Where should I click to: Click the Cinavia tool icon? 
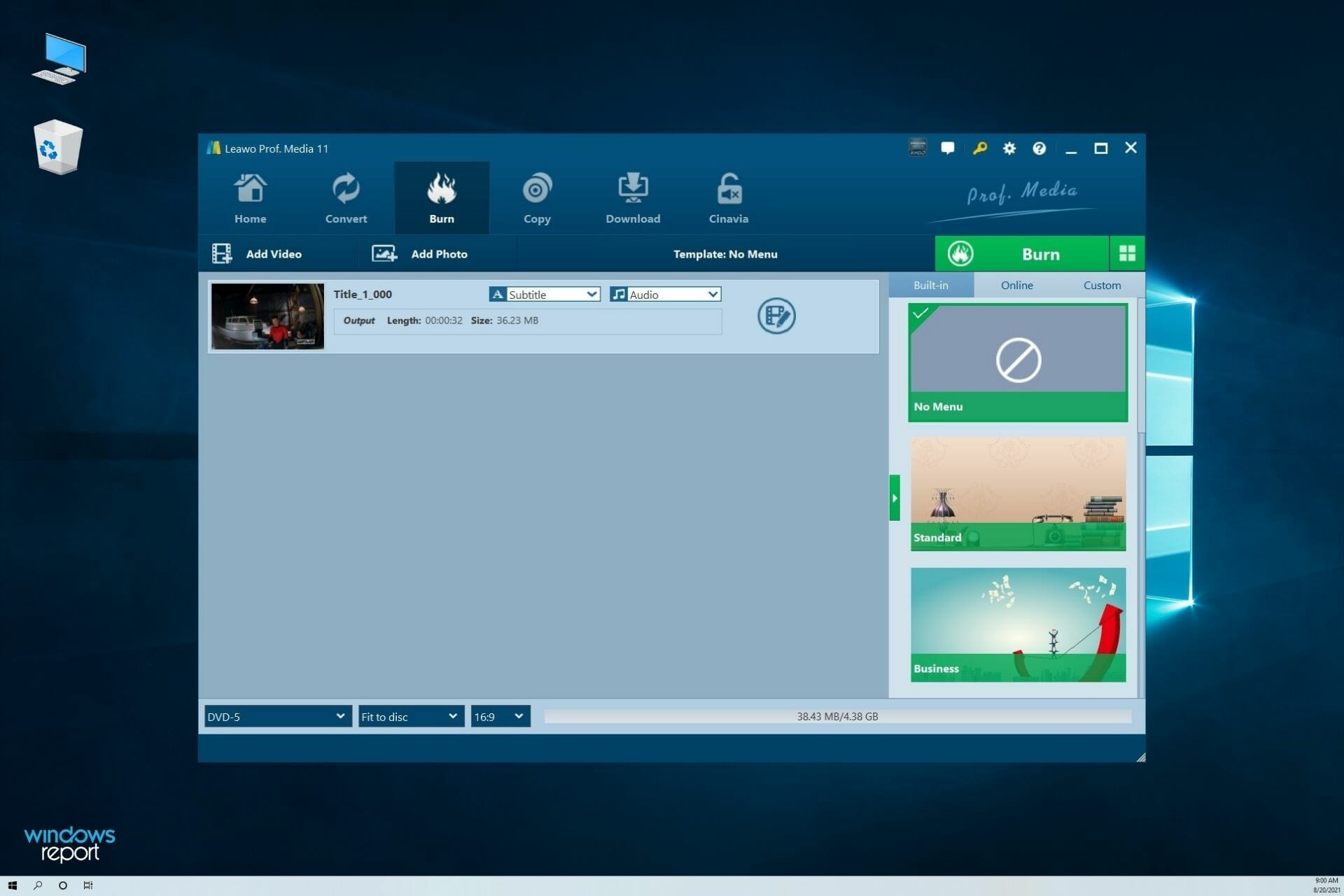[x=728, y=197]
